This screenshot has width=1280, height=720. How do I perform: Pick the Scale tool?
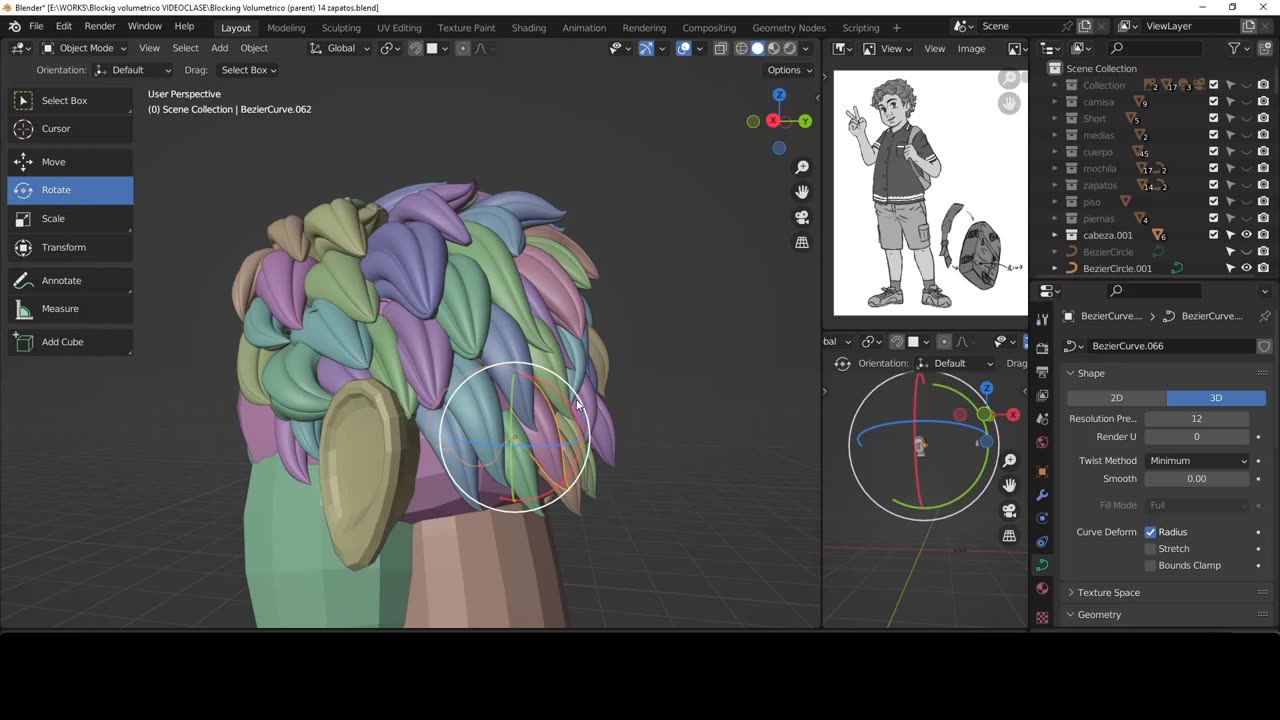coord(70,218)
